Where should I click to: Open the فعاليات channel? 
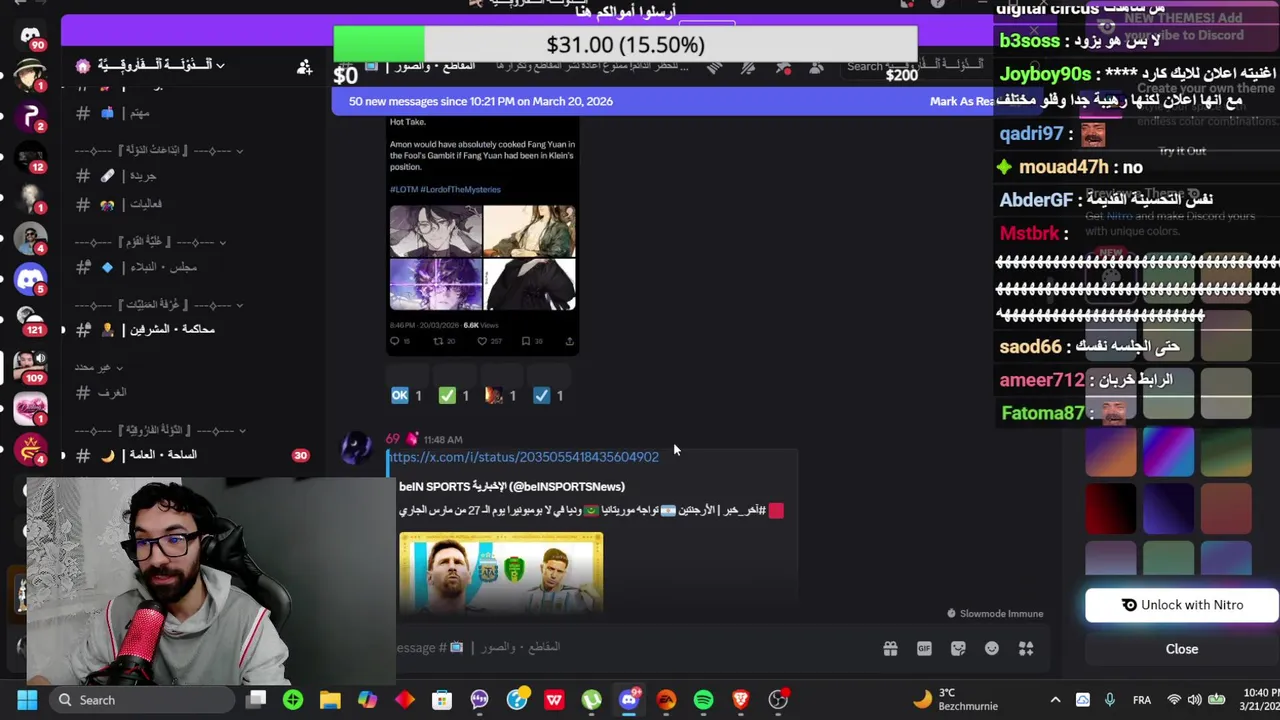(x=190, y=204)
